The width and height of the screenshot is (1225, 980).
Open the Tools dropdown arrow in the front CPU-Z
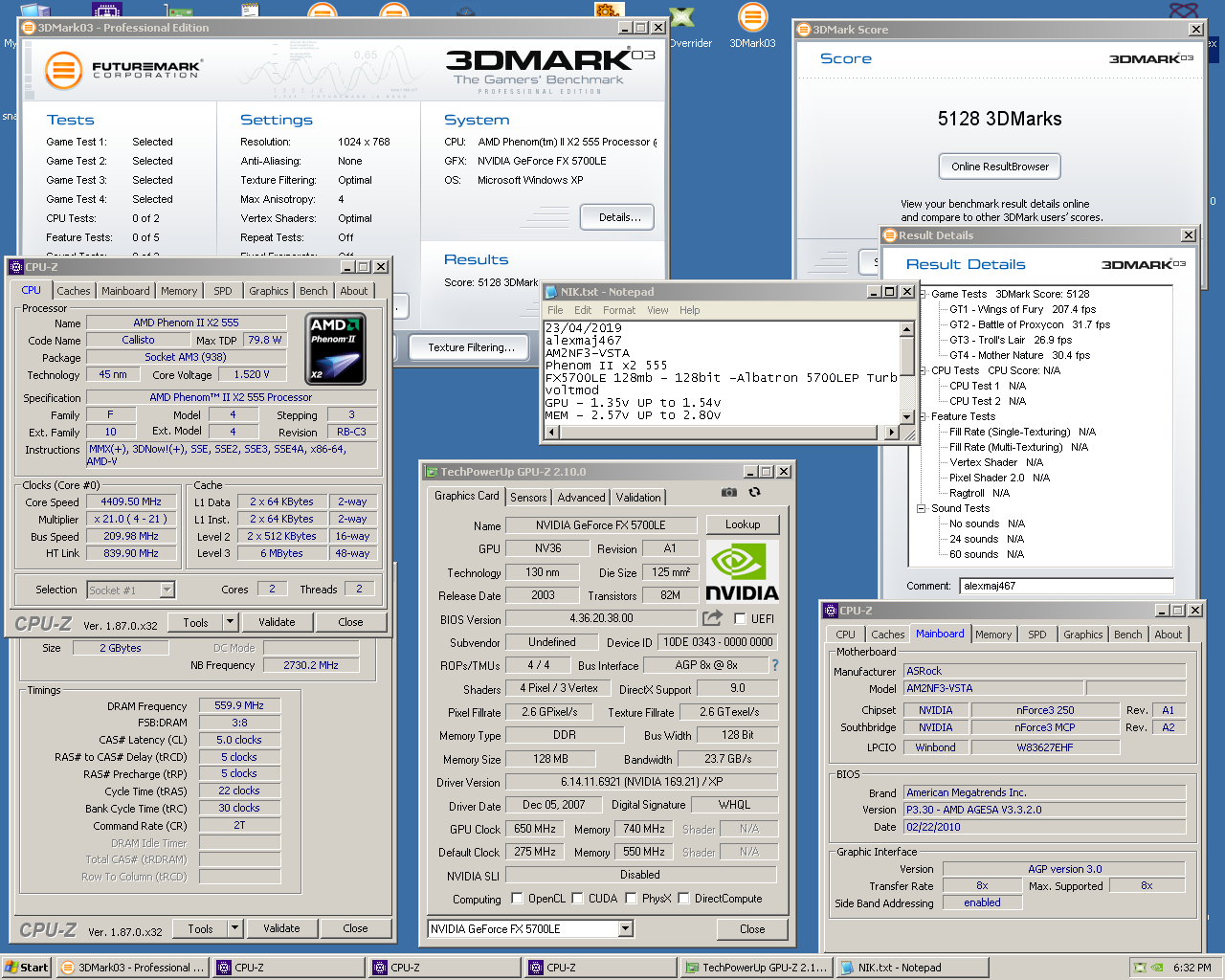[x=230, y=622]
